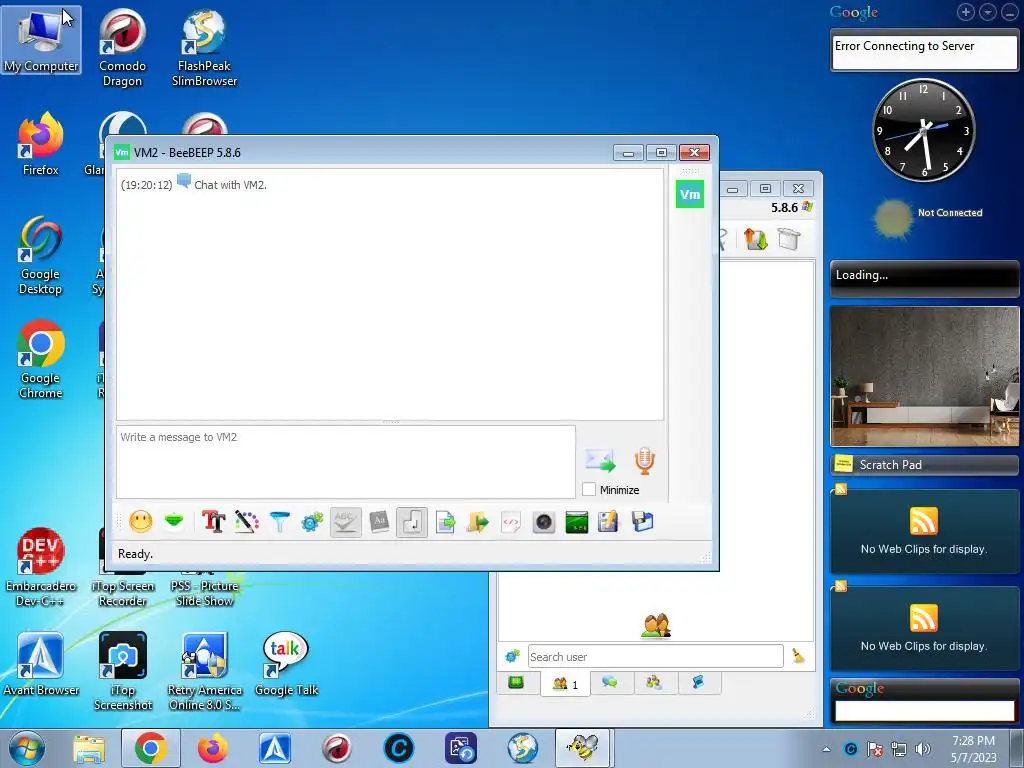The width and height of the screenshot is (1024, 768).
Task: Click the send file document icon
Action: (445, 522)
